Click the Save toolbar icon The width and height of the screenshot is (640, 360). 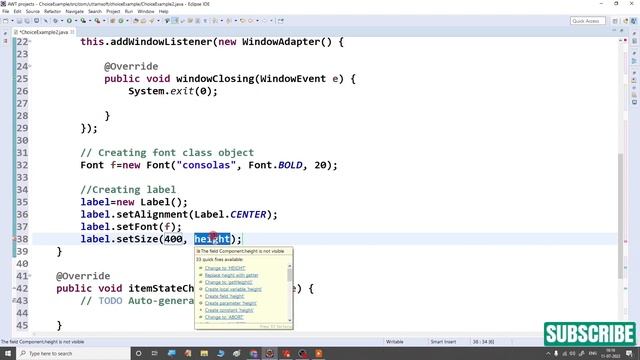(19, 20)
